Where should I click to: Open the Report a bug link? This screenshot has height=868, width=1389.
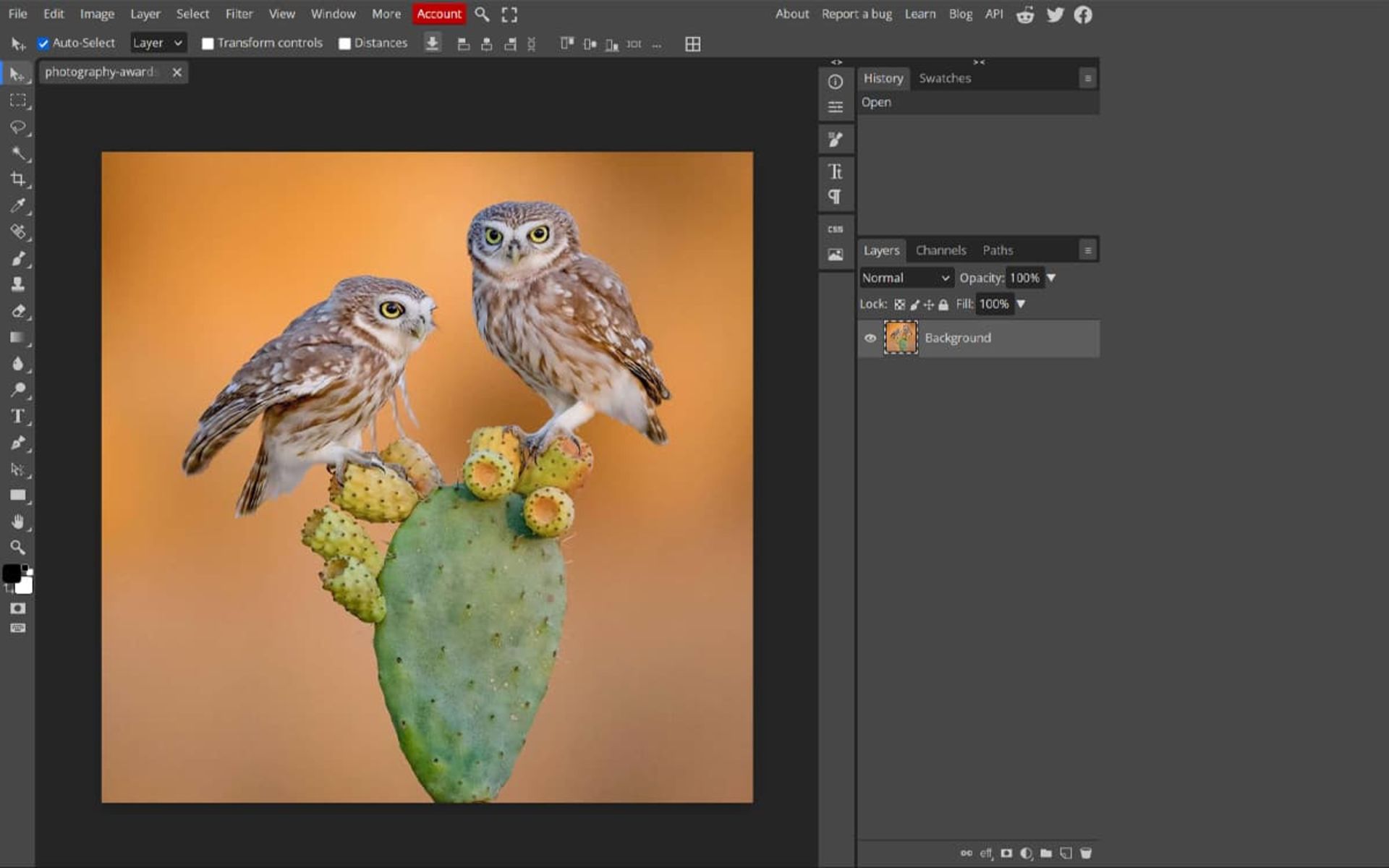857,14
